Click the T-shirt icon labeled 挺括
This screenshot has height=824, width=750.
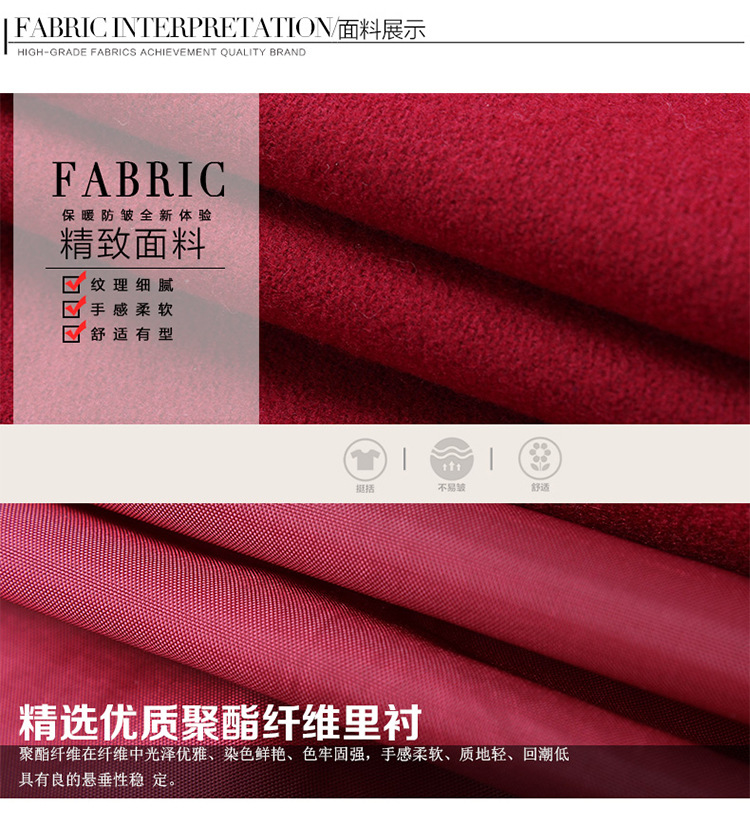(x=365, y=459)
